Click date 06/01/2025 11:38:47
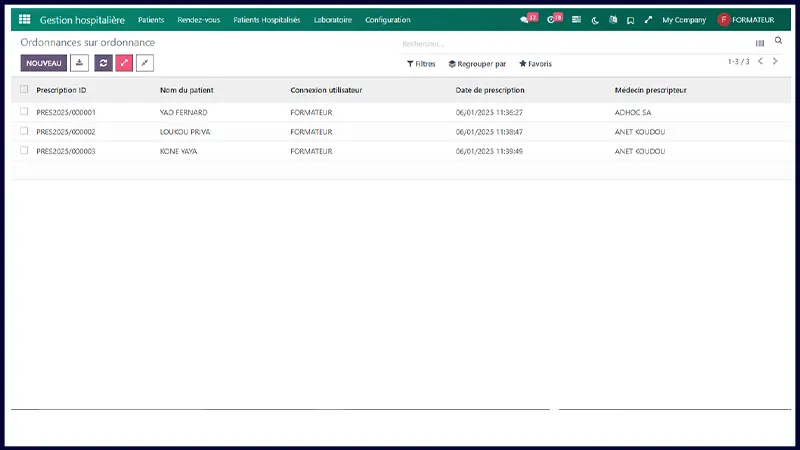This screenshot has width=800, height=450. (489, 132)
